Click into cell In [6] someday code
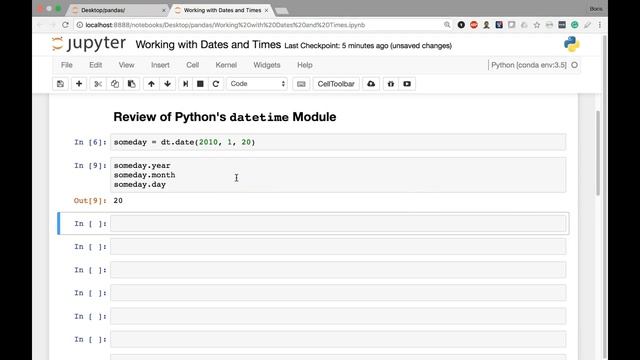Screen dimensions: 640x360 (x=338, y=142)
